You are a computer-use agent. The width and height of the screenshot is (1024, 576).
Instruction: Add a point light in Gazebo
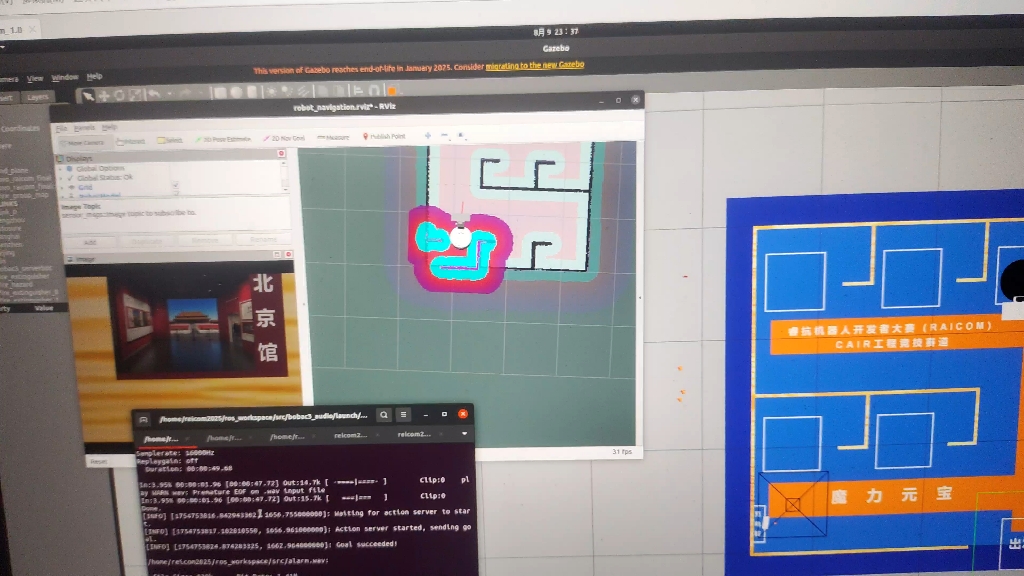(271, 92)
